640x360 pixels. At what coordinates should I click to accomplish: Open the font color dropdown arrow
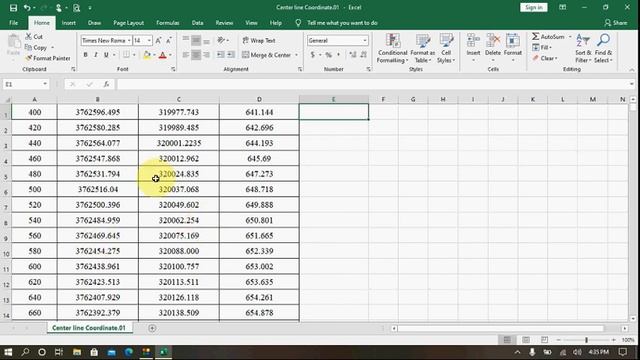170,55
